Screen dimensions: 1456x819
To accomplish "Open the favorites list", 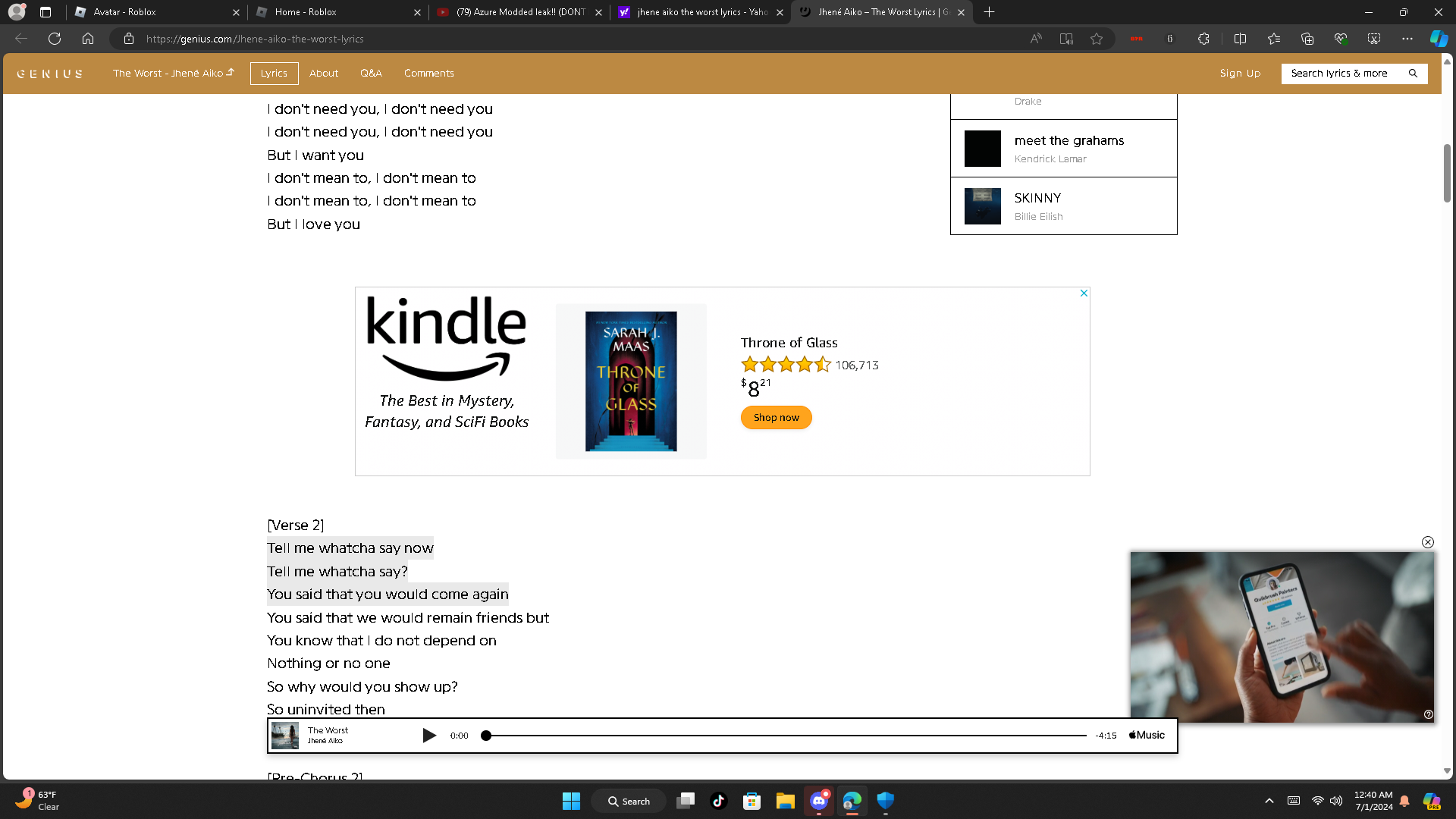I will (x=1274, y=39).
